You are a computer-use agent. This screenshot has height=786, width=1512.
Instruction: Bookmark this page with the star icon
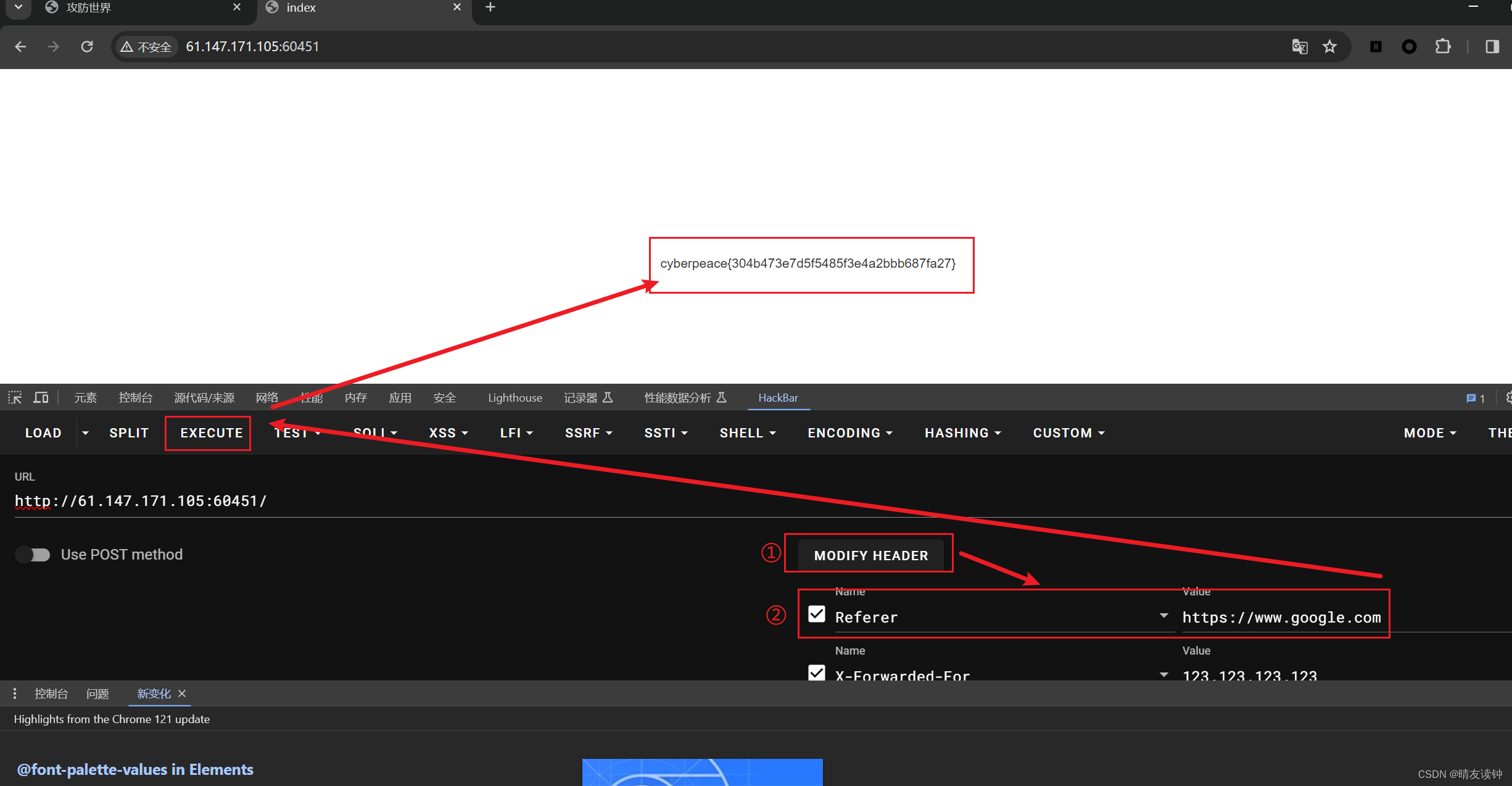tap(1330, 46)
